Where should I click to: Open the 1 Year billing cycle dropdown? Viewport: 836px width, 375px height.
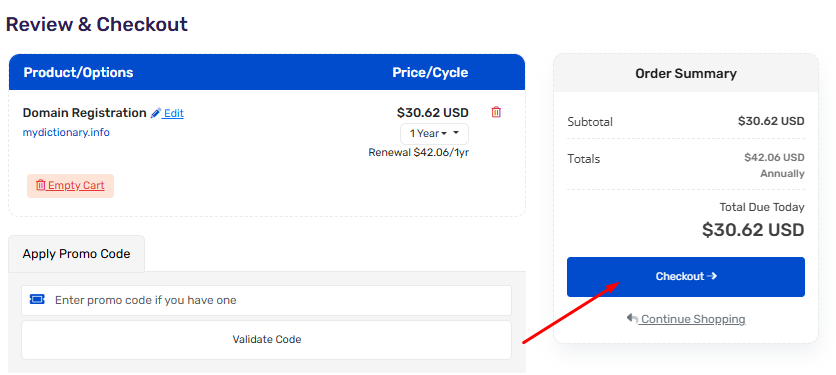(434, 134)
